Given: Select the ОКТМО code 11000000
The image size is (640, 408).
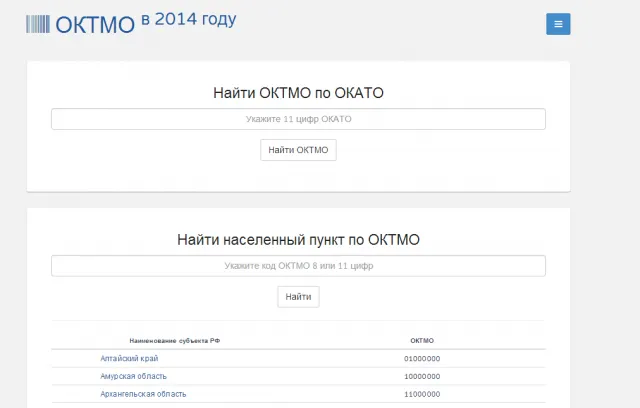Looking at the screenshot, I should (x=422, y=395).
